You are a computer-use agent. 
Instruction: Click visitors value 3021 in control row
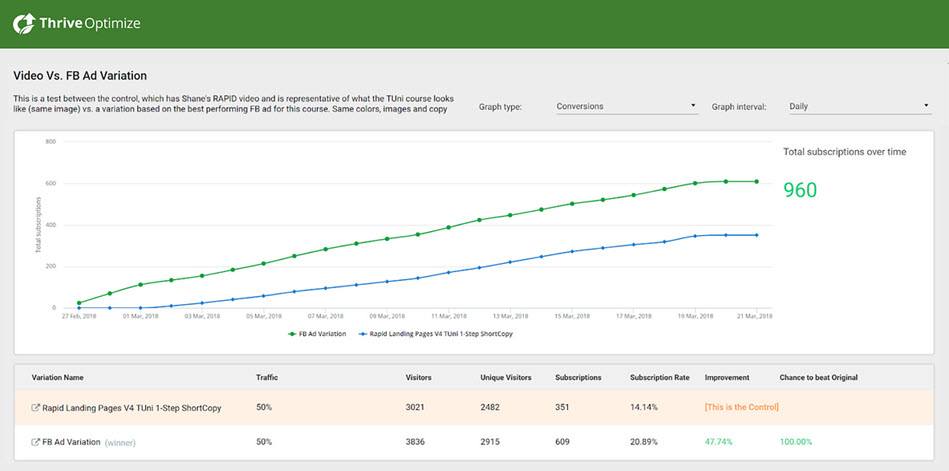415,407
